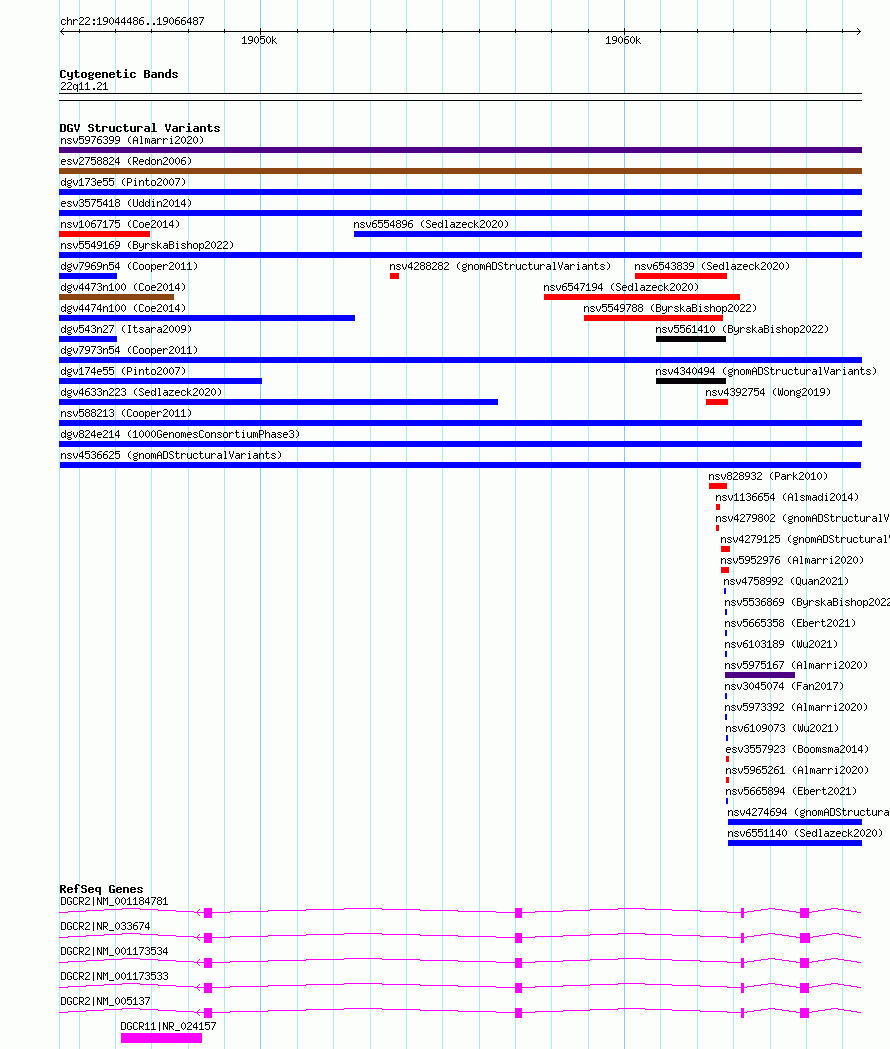Viewport: 890px width, 1049px height.
Task: Open nsv5549788 (ByrskaBishop2022) label
Action: click(670, 308)
